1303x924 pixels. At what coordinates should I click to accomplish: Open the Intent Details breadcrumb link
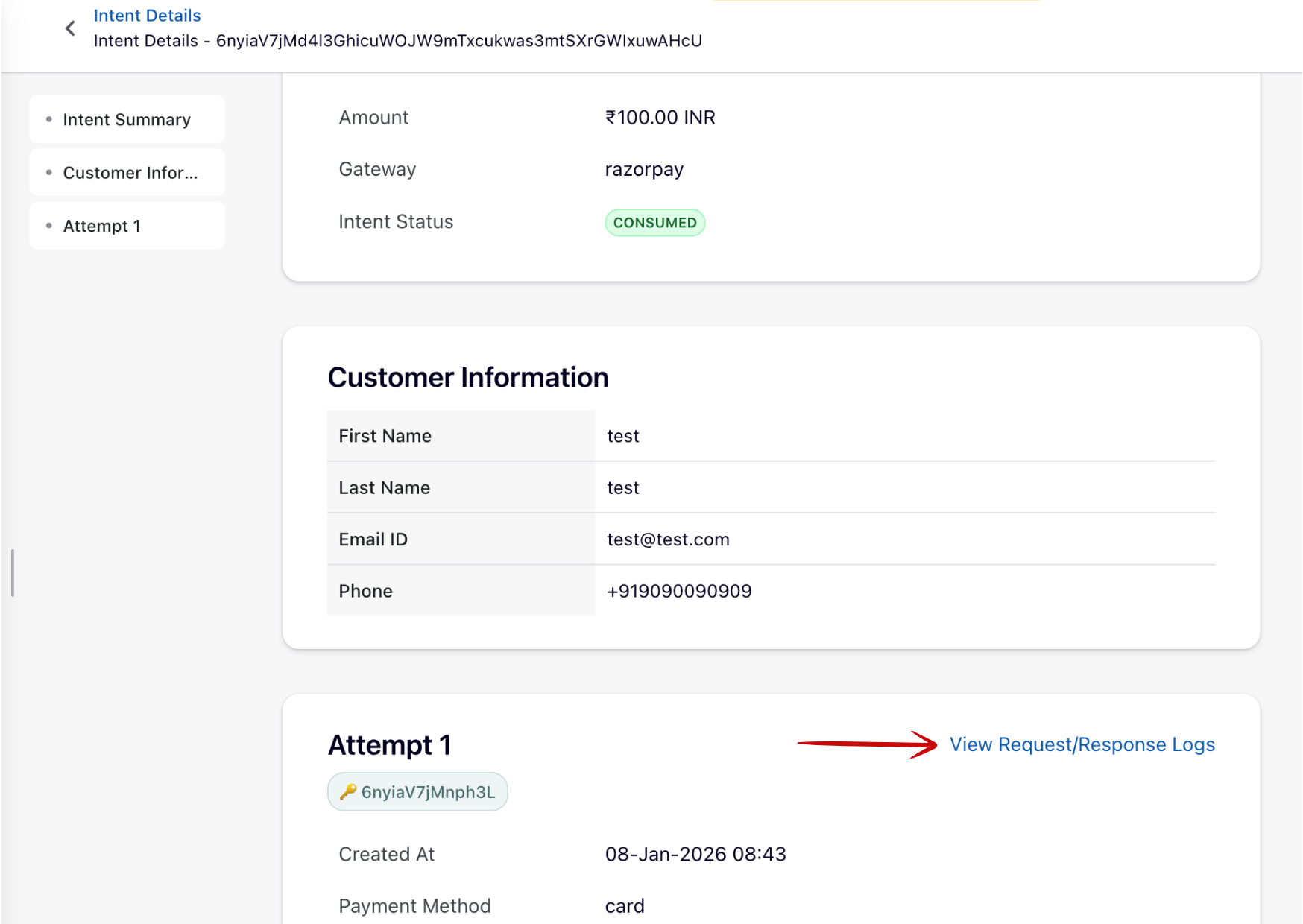coord(147,15)
